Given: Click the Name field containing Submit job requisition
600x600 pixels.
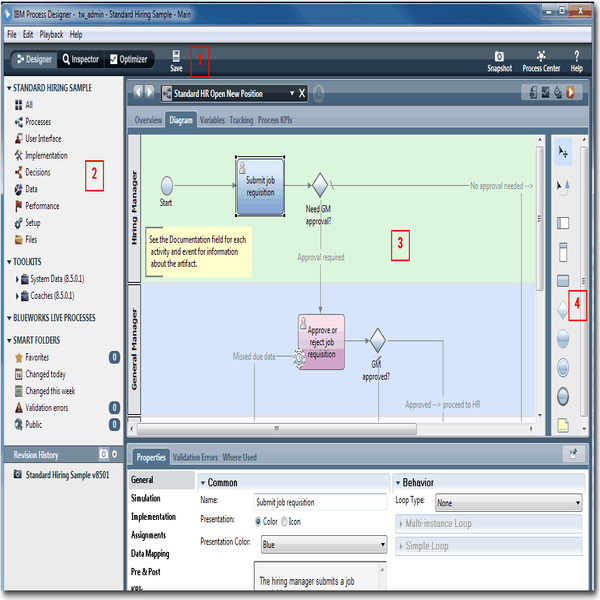Looking at the screenshot, I should [x=320, y=502].
